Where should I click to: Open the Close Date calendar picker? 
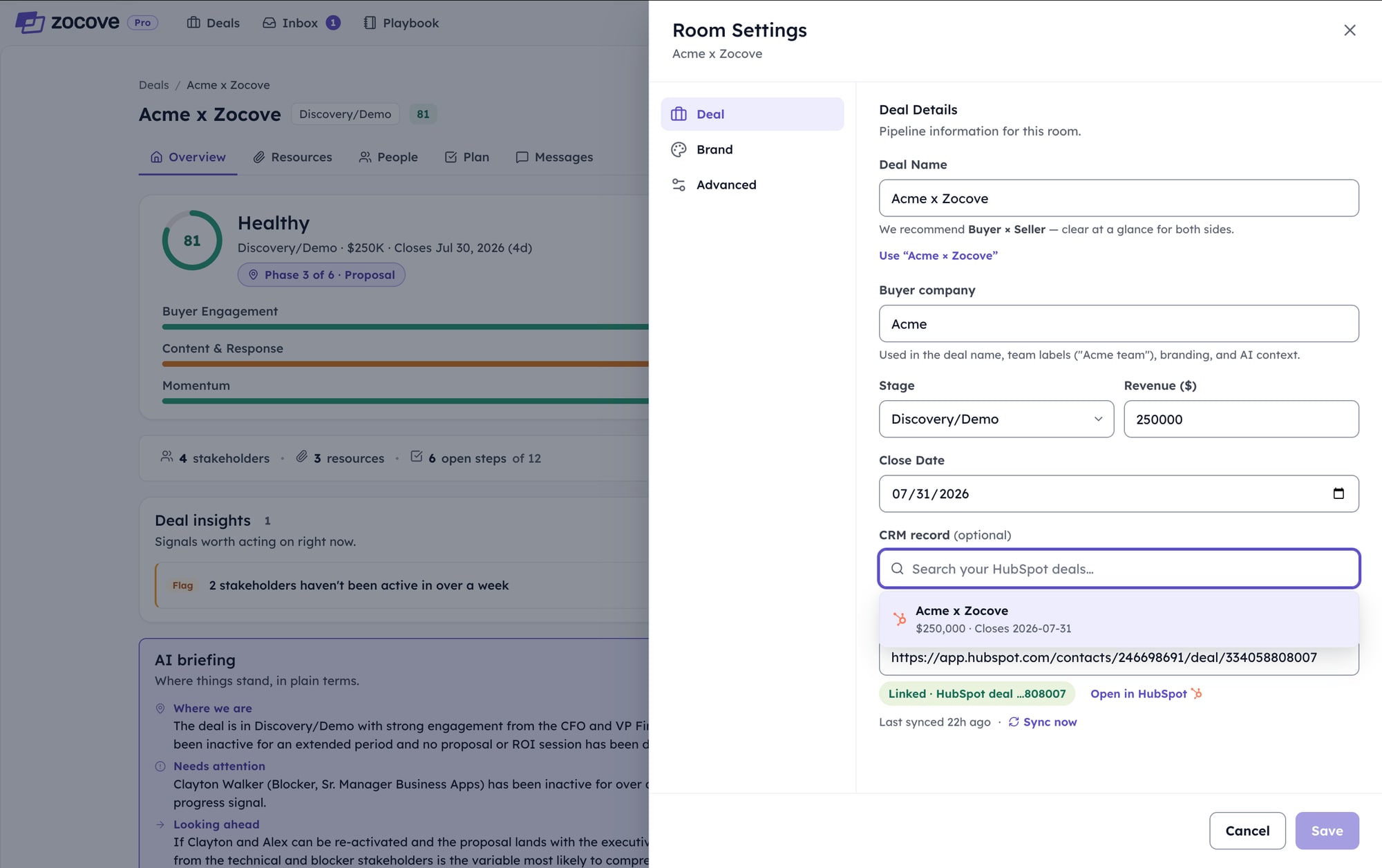pyautogui.click(x=1338, y=493)
